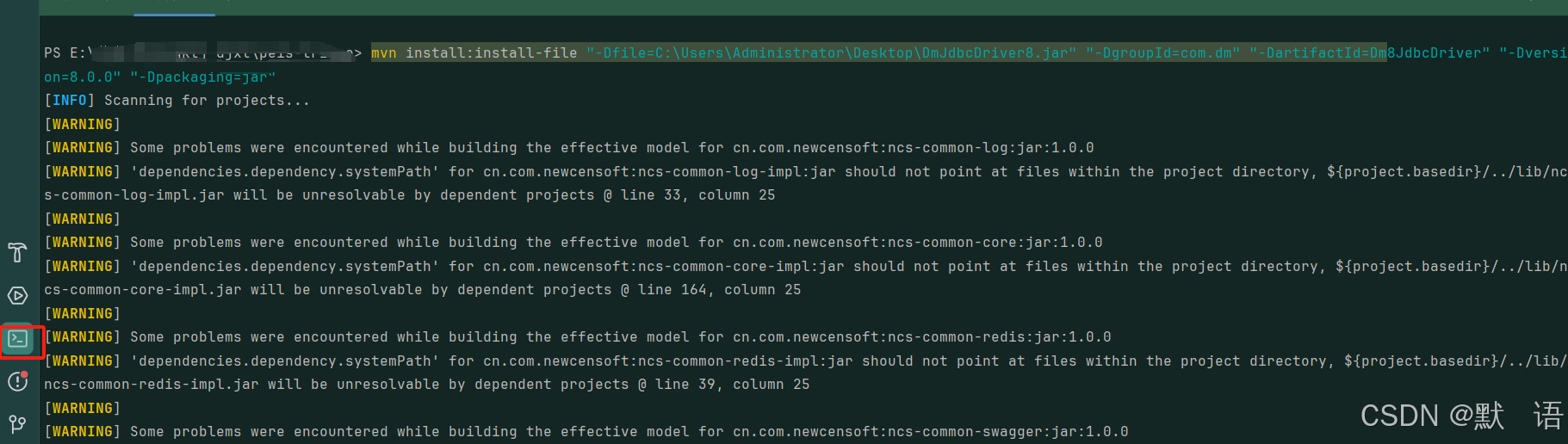Click the ncs-common-swagger:jar:1.0.0 warning line
The width and height of the screenshot is (1568, 444).
586,432
